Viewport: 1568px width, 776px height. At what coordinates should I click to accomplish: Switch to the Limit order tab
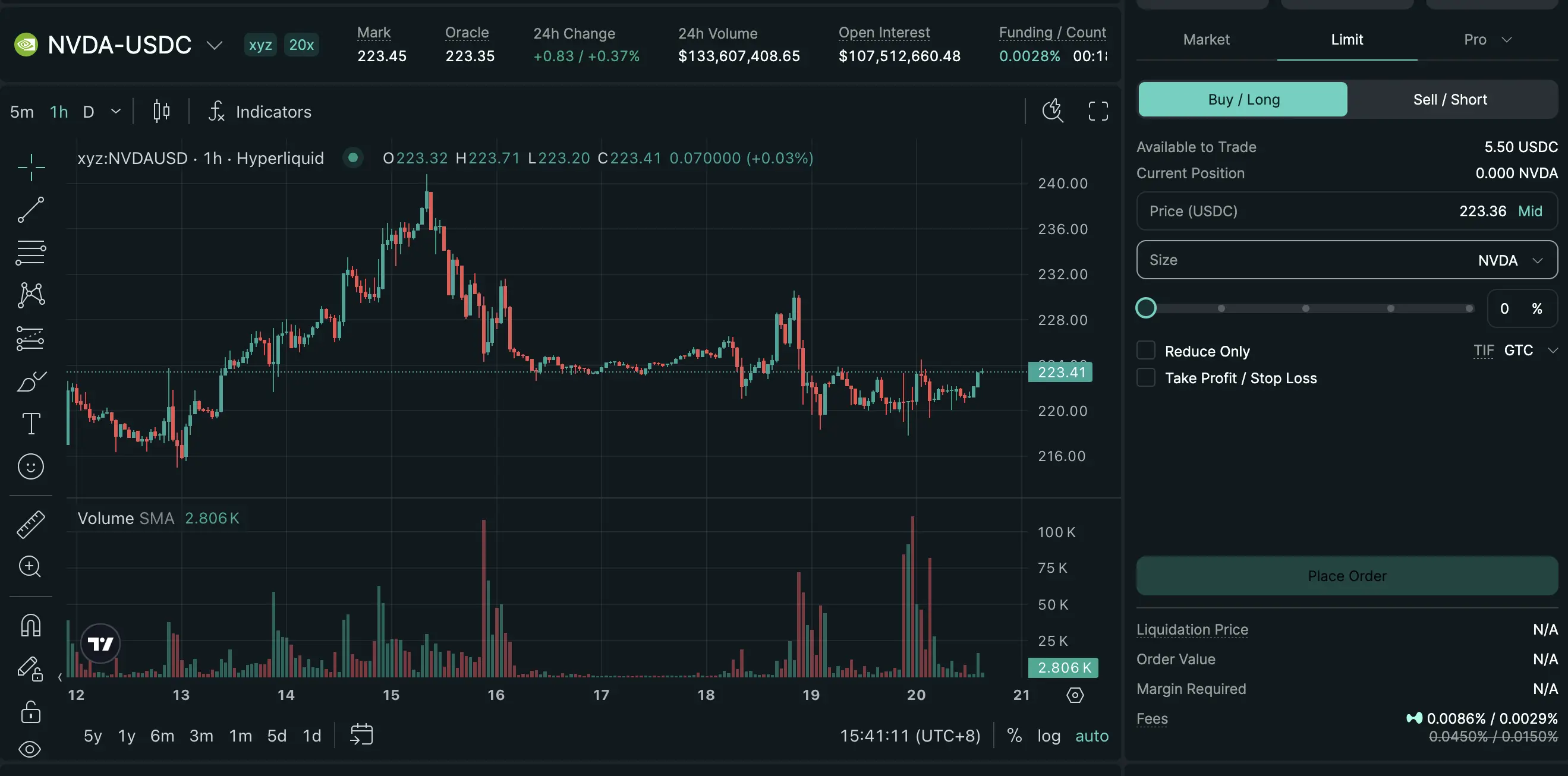click(x=1346, y=40)
